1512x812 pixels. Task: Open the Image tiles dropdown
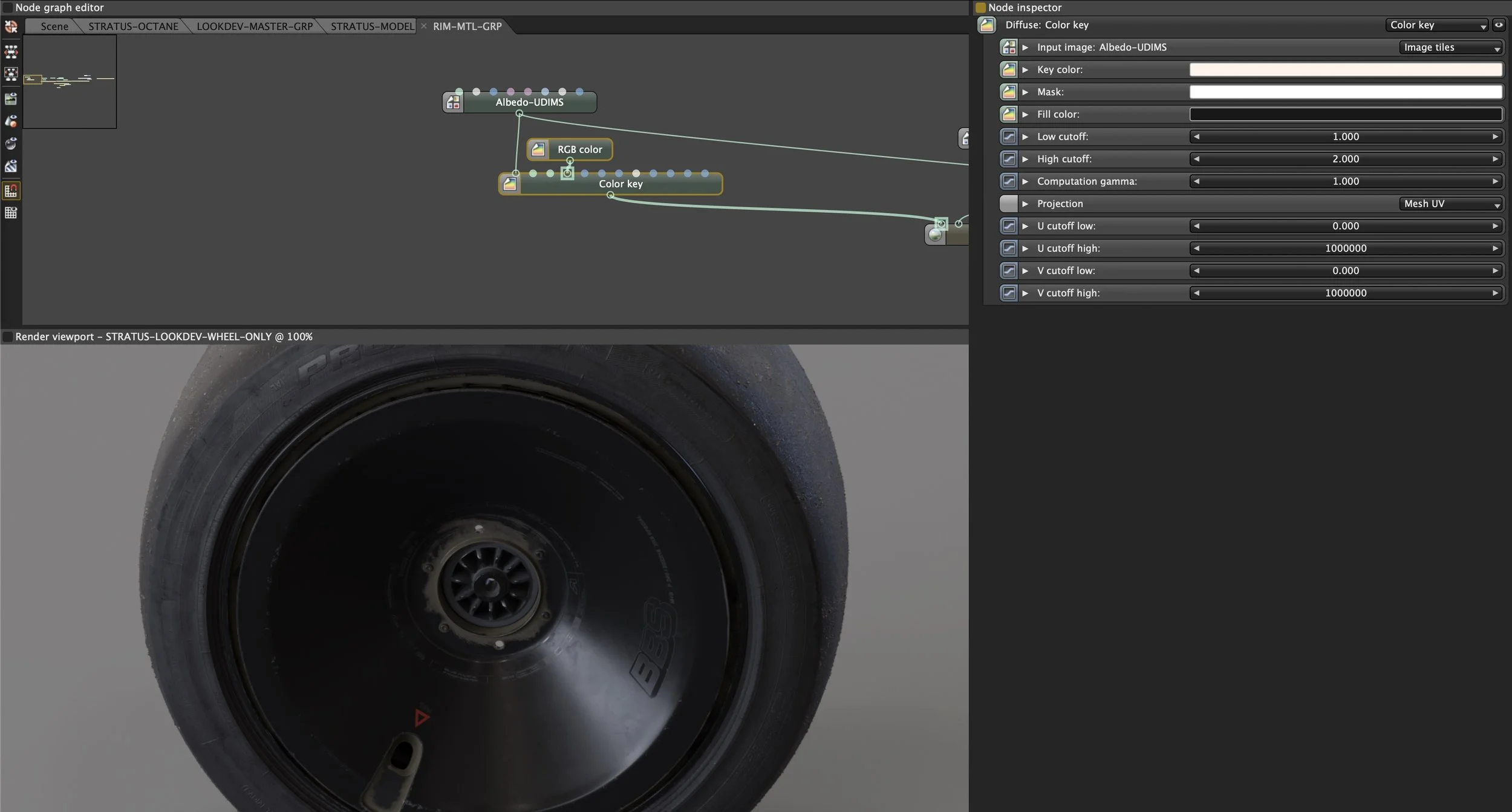tap(1451, 47)
